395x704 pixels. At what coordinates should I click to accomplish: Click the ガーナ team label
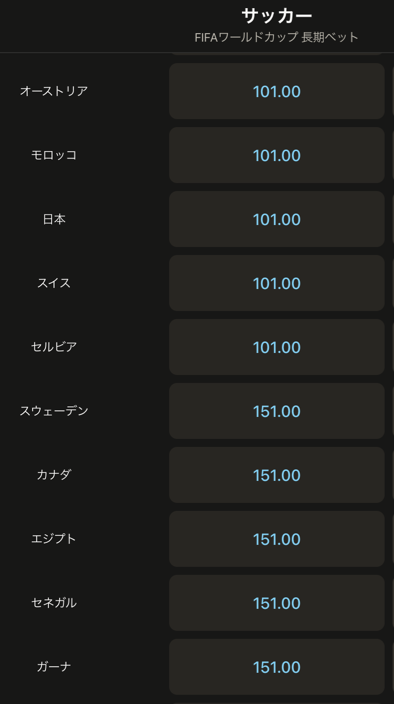click(54, 667)
